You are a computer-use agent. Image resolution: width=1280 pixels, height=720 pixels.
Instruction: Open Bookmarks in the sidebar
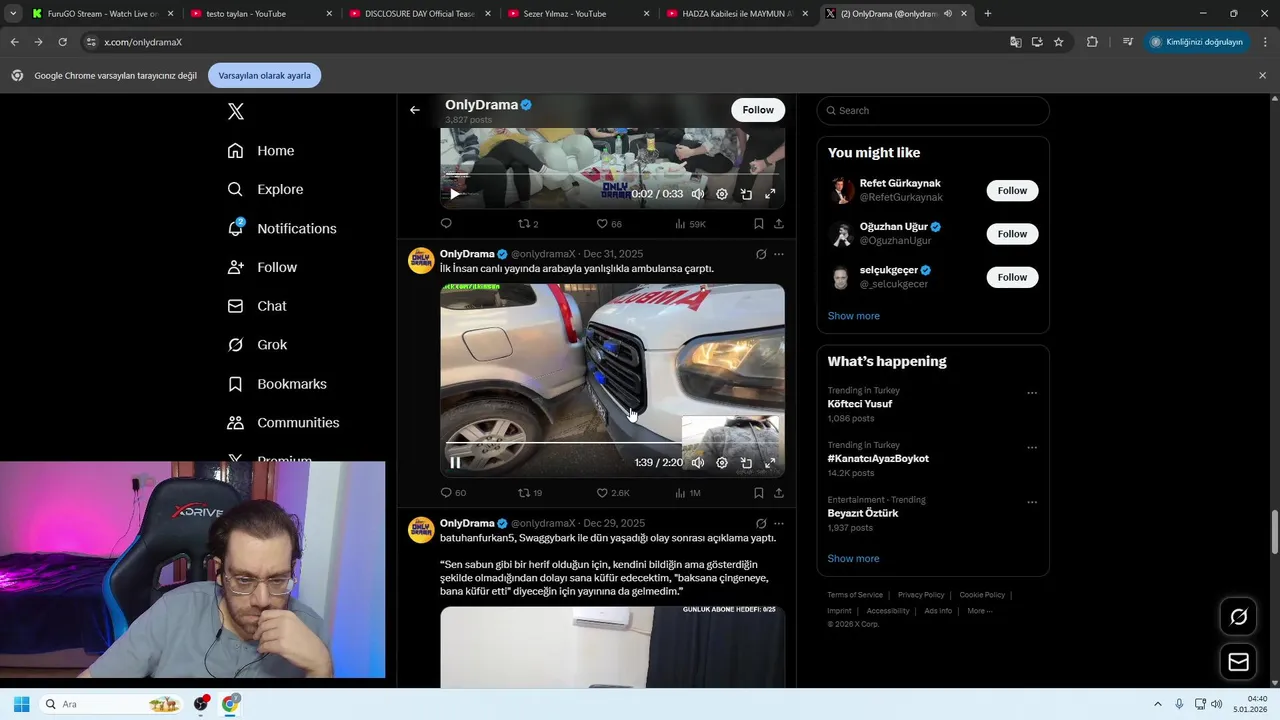coord(277,384)
